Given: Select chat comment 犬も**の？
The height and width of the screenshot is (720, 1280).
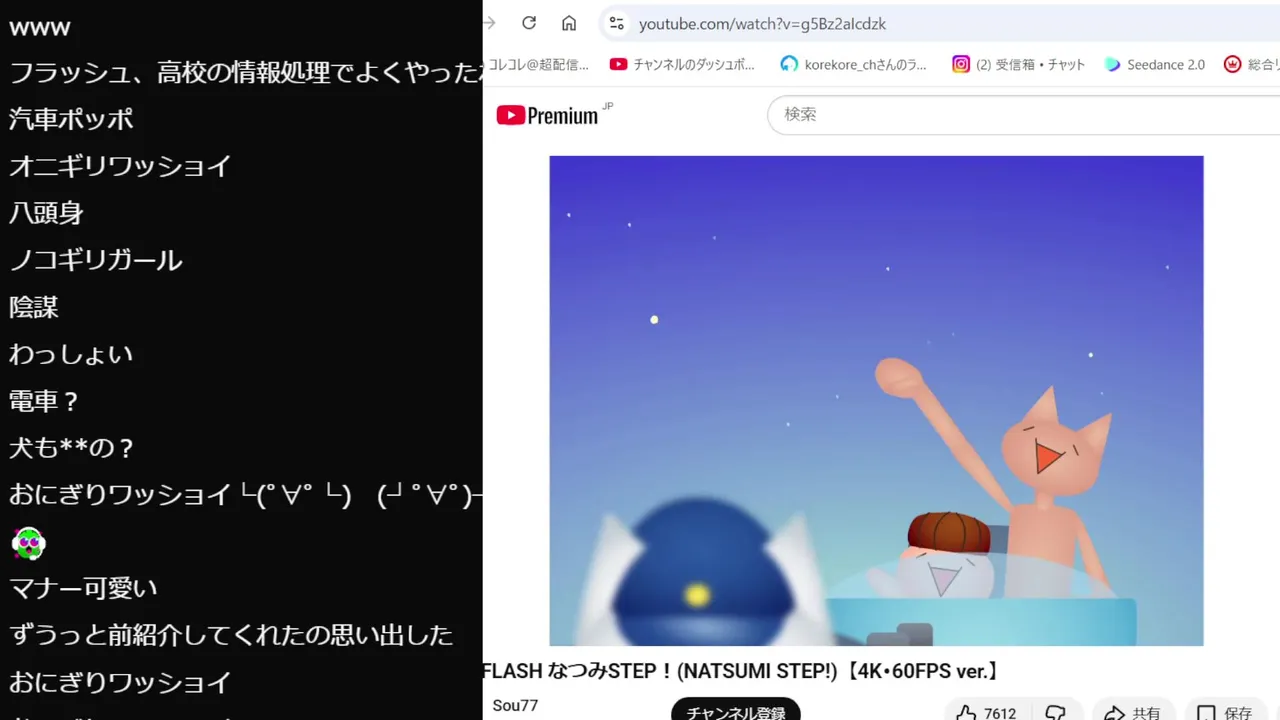Looking at the screenshot, I should click(x=72, y=448).
